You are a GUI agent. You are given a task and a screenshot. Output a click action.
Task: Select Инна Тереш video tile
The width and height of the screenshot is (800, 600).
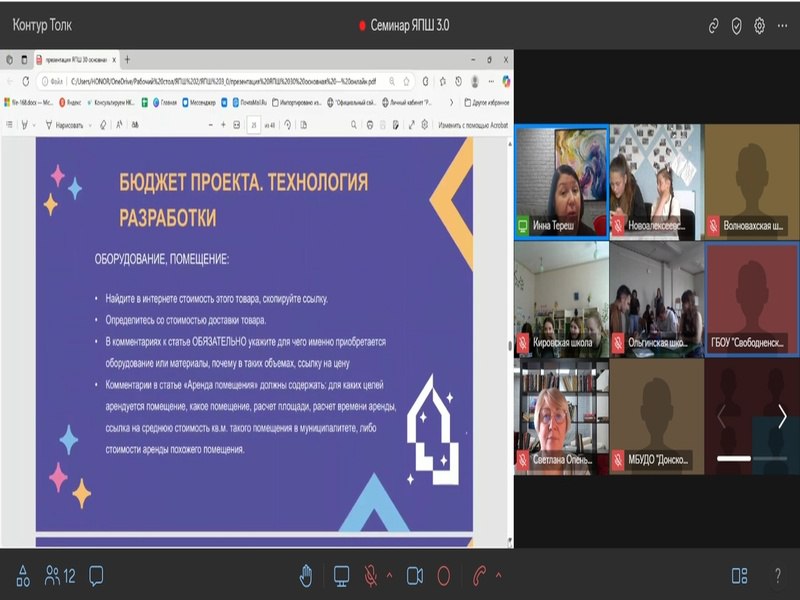[562, 182]
